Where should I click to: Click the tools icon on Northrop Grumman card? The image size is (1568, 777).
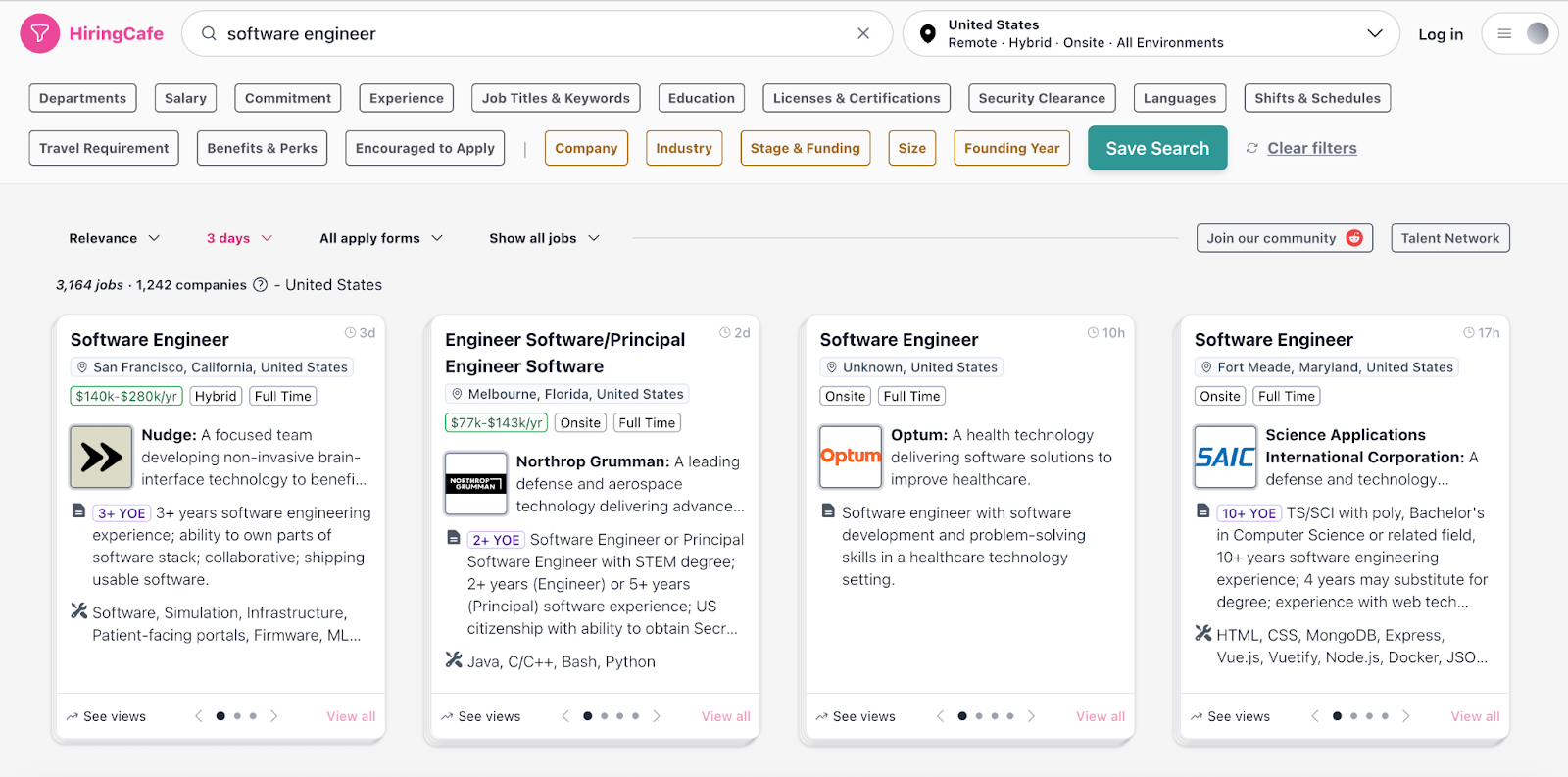click(454, 660)
